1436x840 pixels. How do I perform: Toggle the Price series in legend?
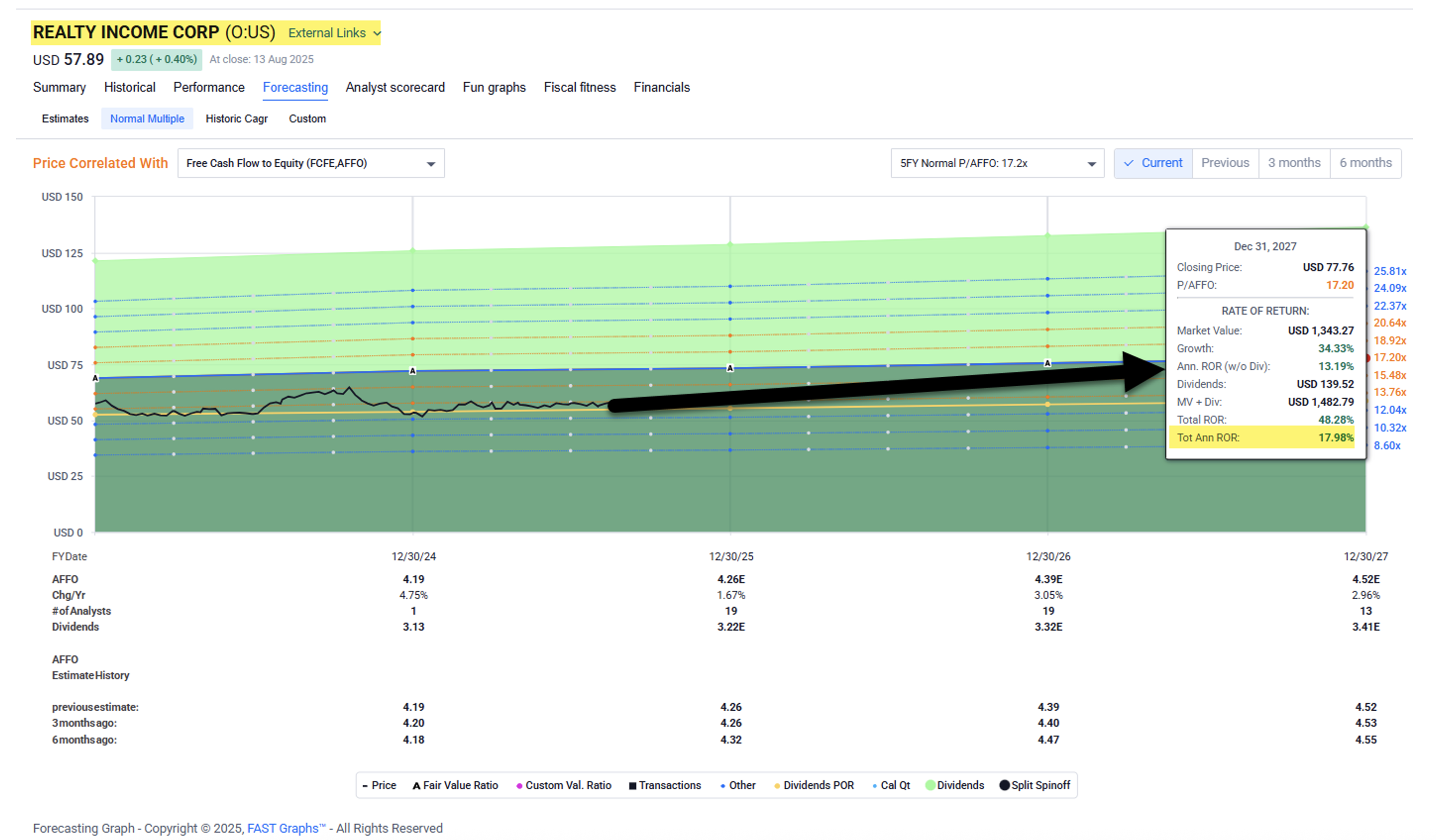(x=379, y=785)
